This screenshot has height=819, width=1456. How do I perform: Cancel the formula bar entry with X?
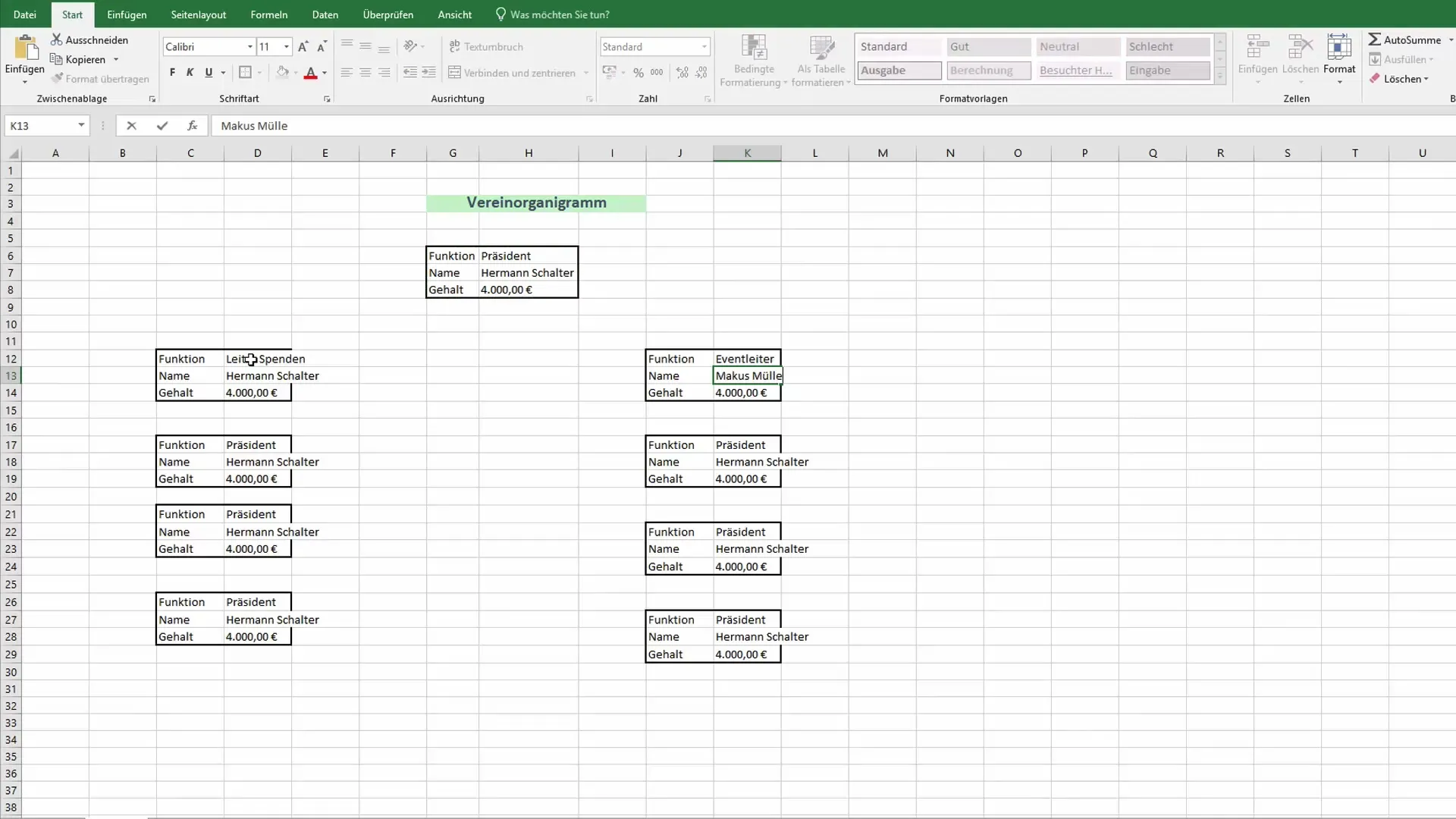[x=131, y=126]
